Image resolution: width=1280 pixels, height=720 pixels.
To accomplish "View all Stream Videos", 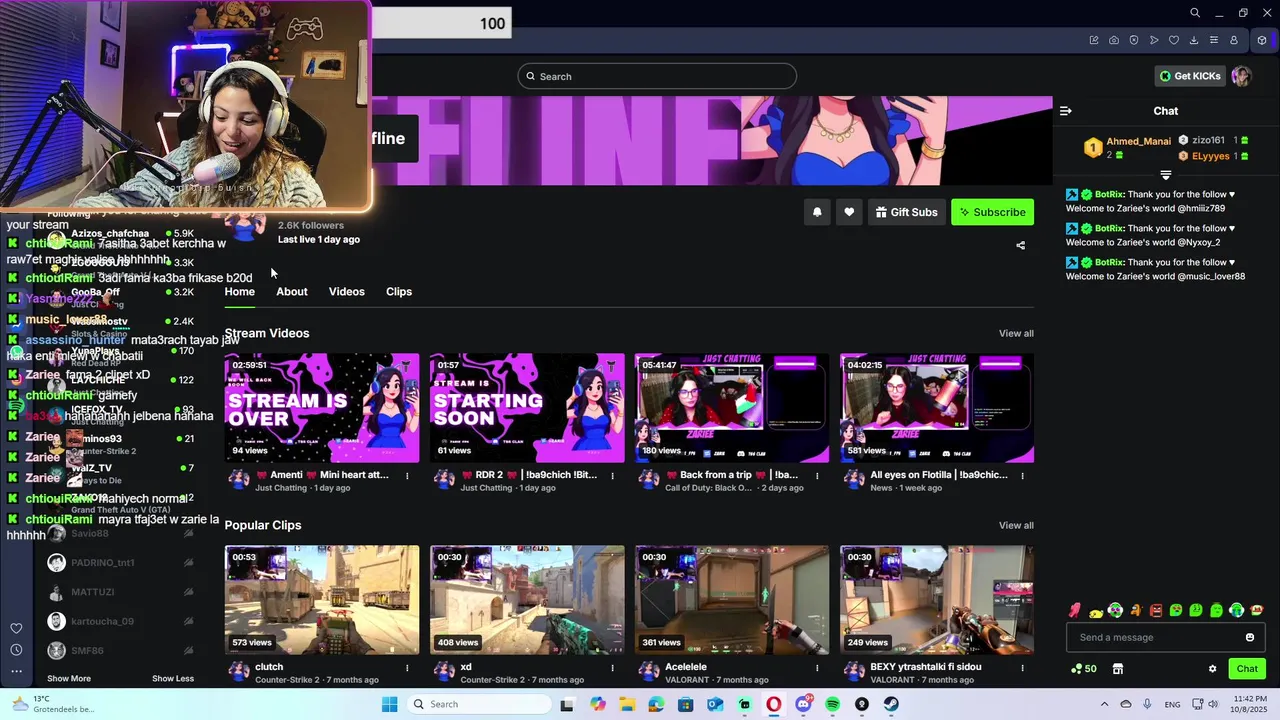I will [1016, 333].
